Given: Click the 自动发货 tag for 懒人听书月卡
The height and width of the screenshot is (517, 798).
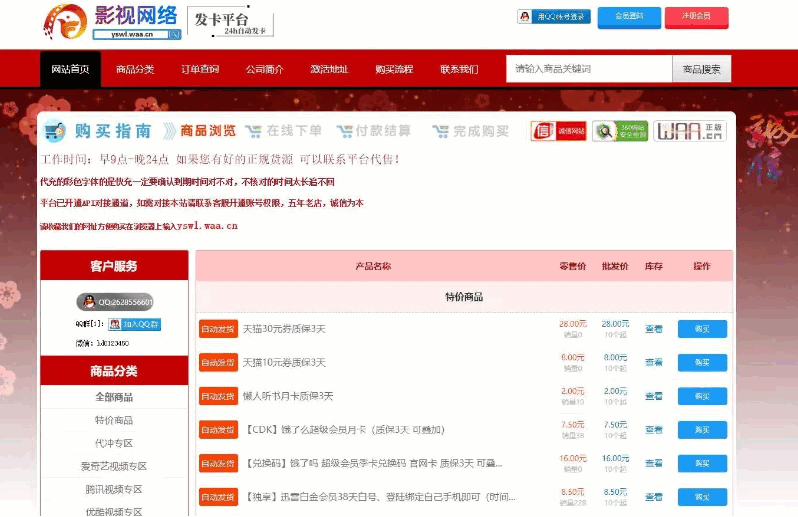Looking at the screenshot, I should click(x=218, y=396).
